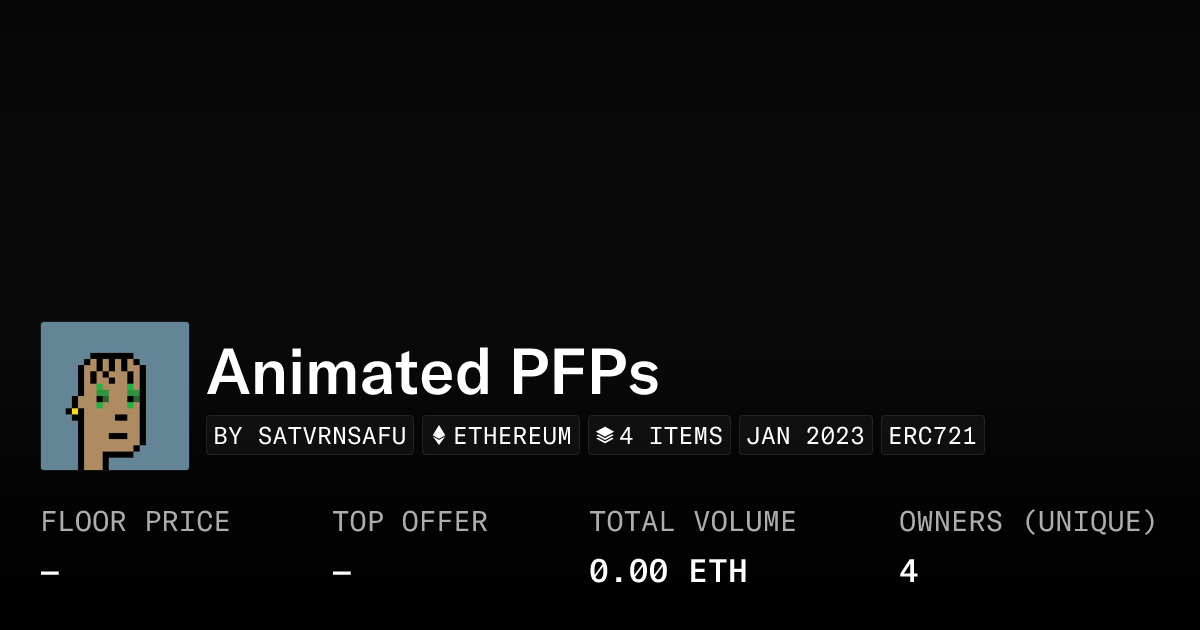Click the pixel avatar's spiky dark hair
The width and height of the screenshot is (1200, 630).
112,362
